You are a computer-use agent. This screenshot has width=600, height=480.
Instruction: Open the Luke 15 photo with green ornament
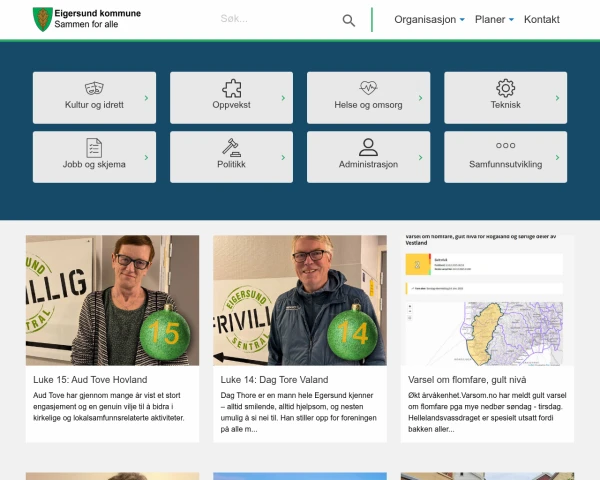tap(112, 300)
